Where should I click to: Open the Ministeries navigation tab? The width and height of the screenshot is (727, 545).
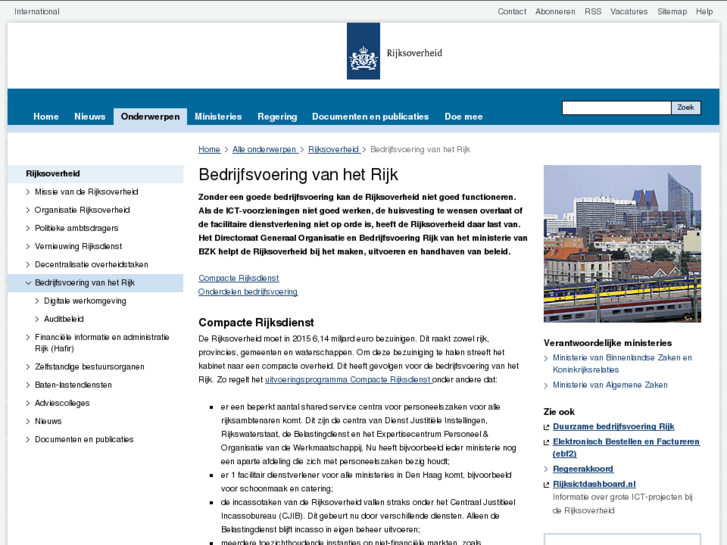218,116
